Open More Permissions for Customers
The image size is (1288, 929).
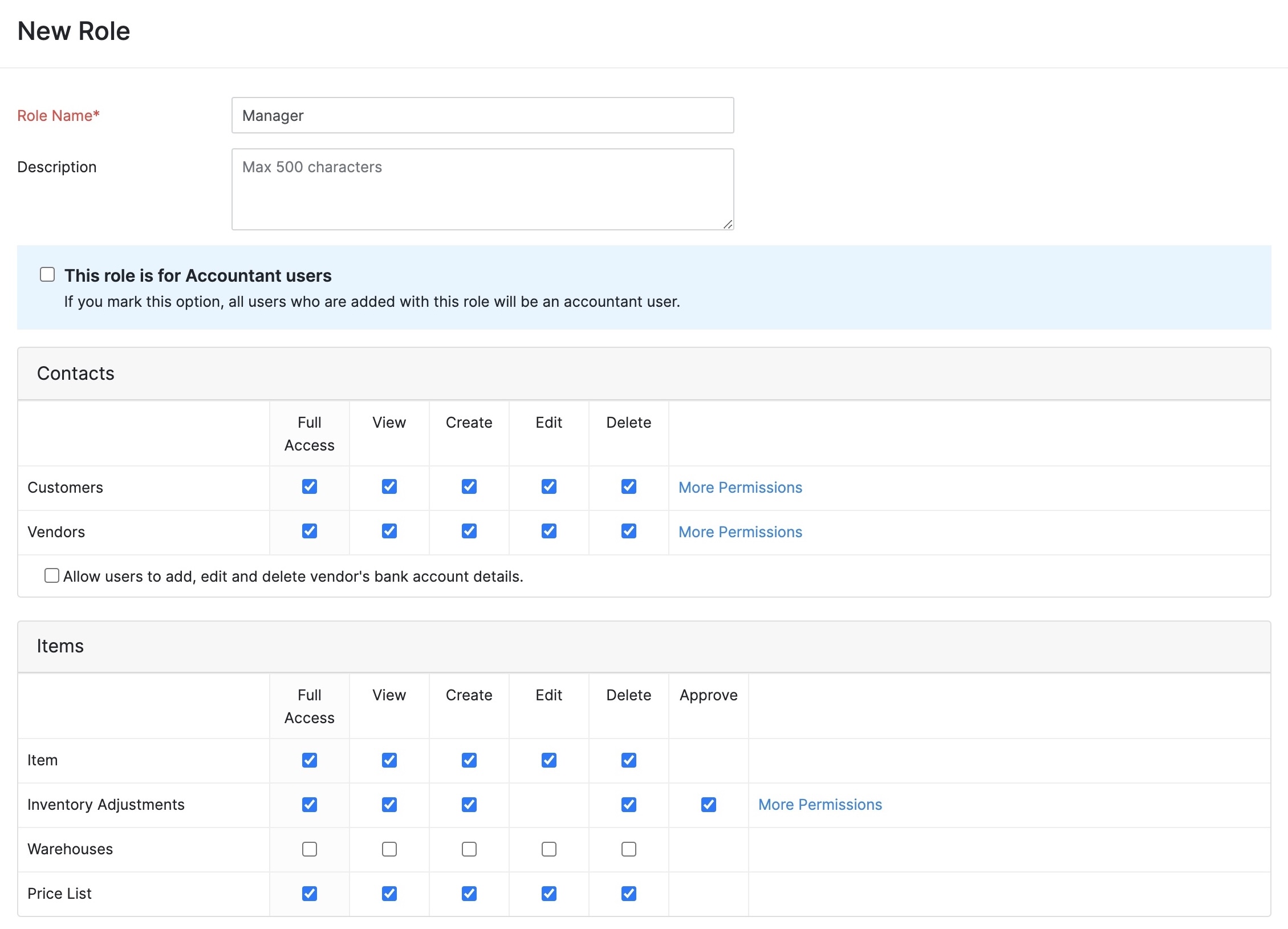[x=740, y=488]
